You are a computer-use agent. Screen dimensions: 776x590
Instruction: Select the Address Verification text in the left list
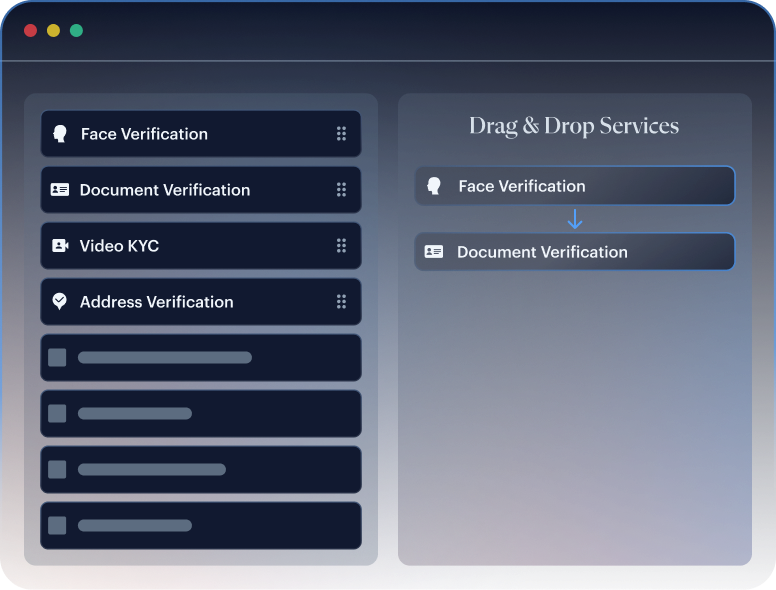(156, 302)
